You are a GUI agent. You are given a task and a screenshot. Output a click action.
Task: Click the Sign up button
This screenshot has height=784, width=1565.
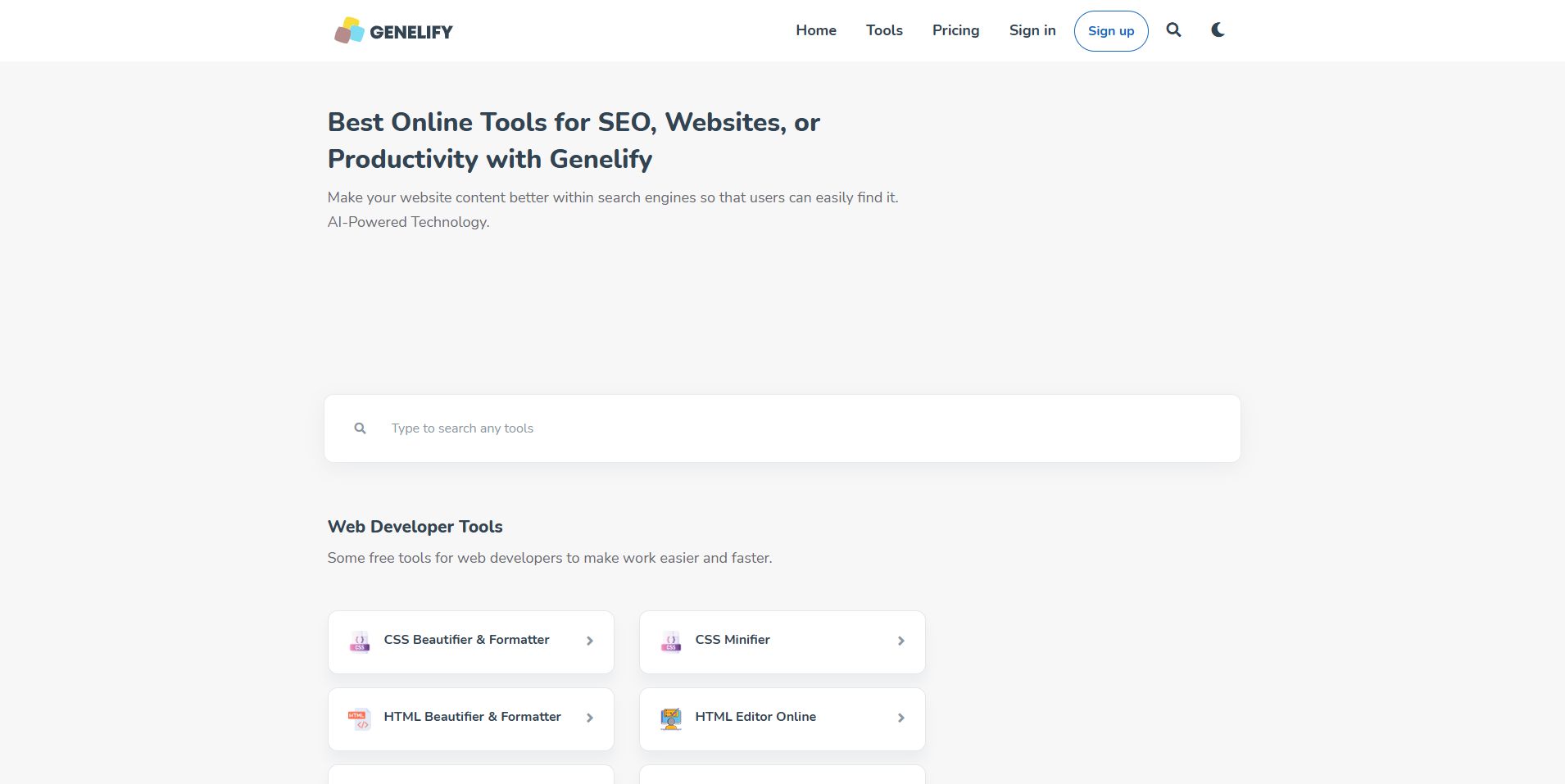pos(1110,30)
